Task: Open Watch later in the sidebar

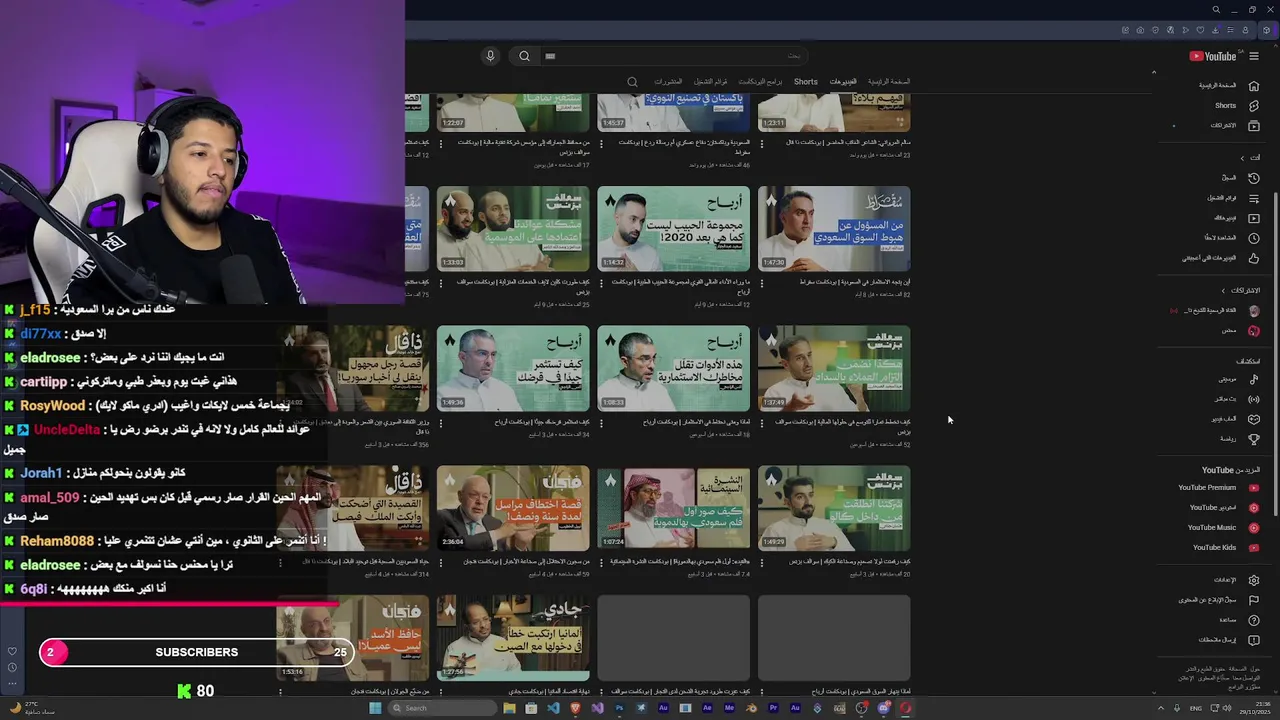Action: pos(1234,238)
